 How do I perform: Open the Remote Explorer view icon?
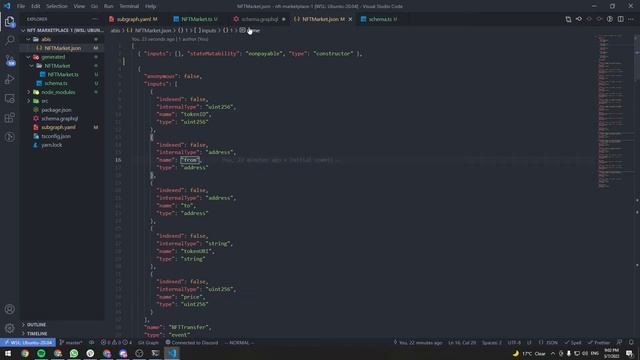click(9, 99)
